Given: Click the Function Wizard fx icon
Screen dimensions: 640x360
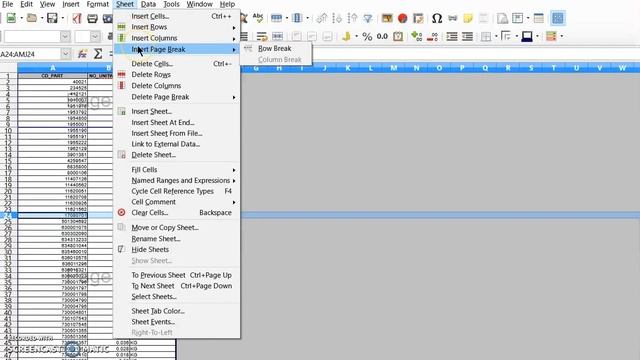Looking at the screenshot, I should point(82,54).
